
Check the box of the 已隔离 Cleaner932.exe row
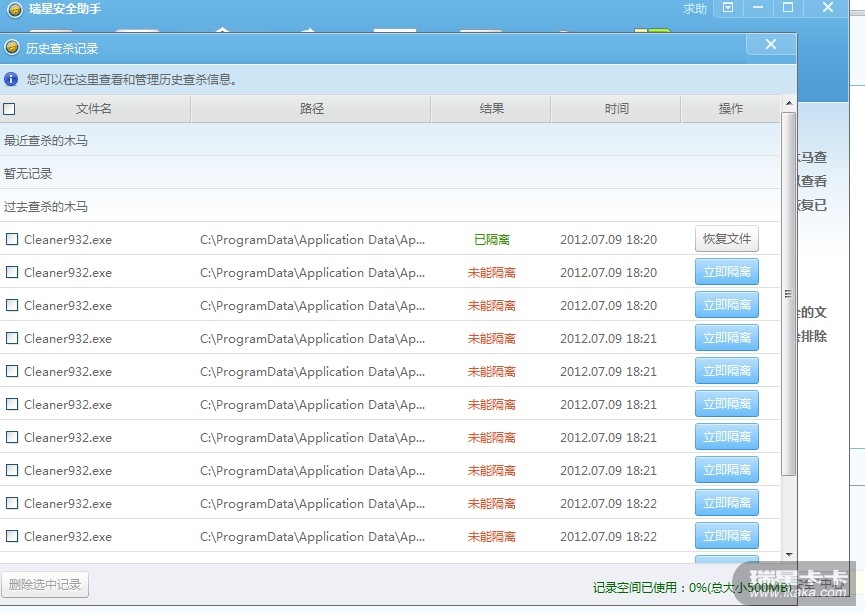[x=12, y=239]
